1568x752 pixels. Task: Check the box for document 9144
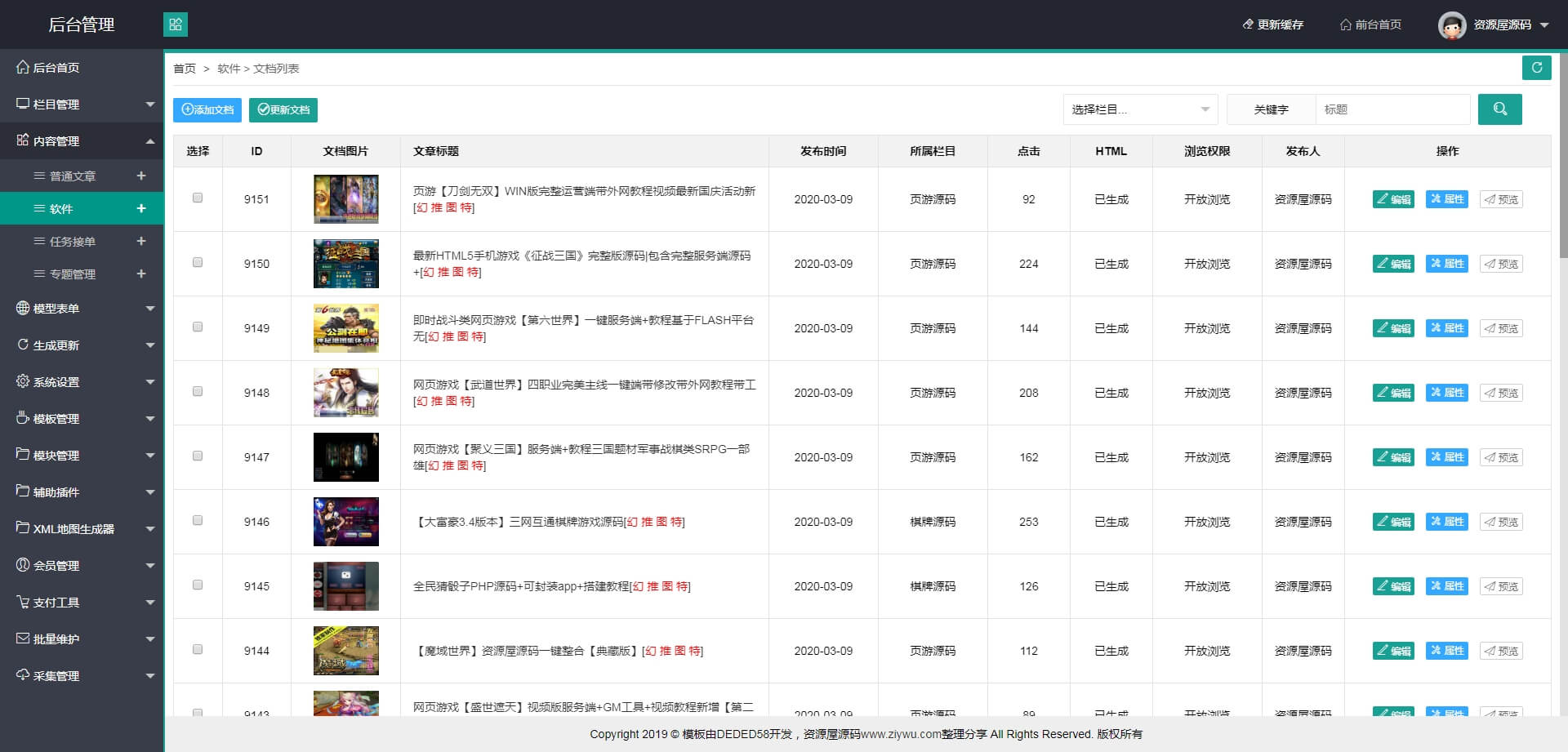pos(198,649)
